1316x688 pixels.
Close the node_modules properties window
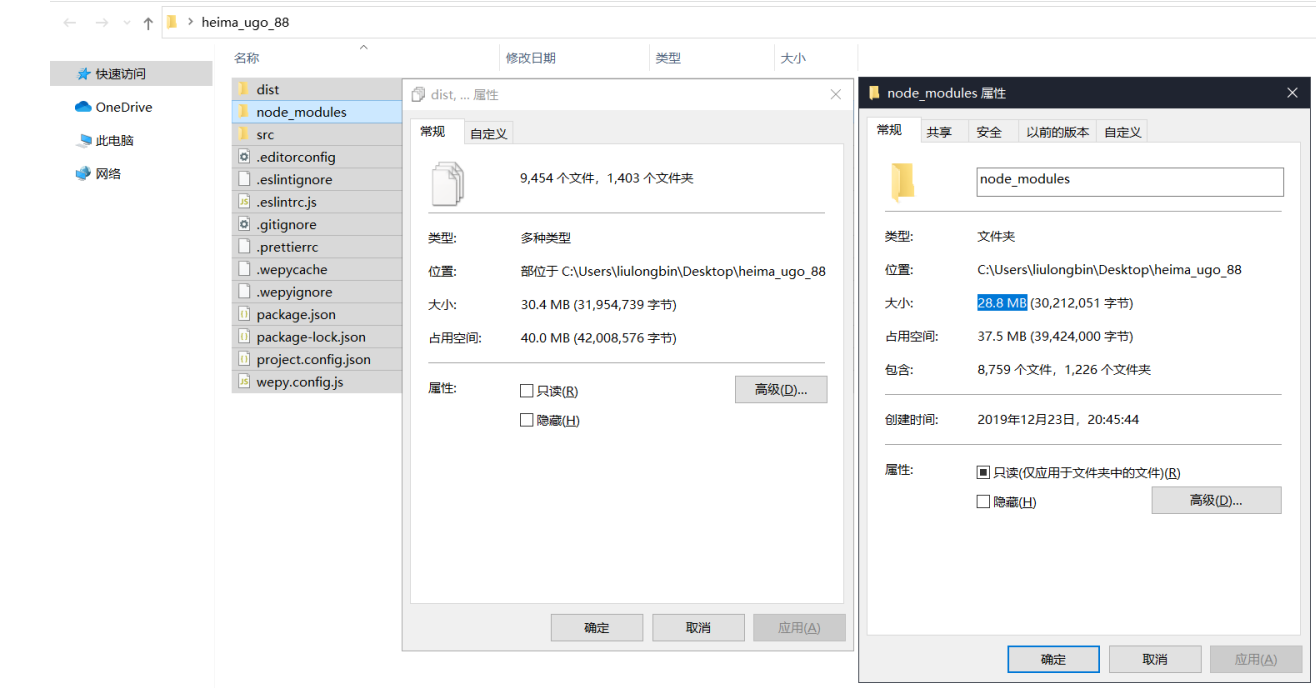coord(1291,93)
